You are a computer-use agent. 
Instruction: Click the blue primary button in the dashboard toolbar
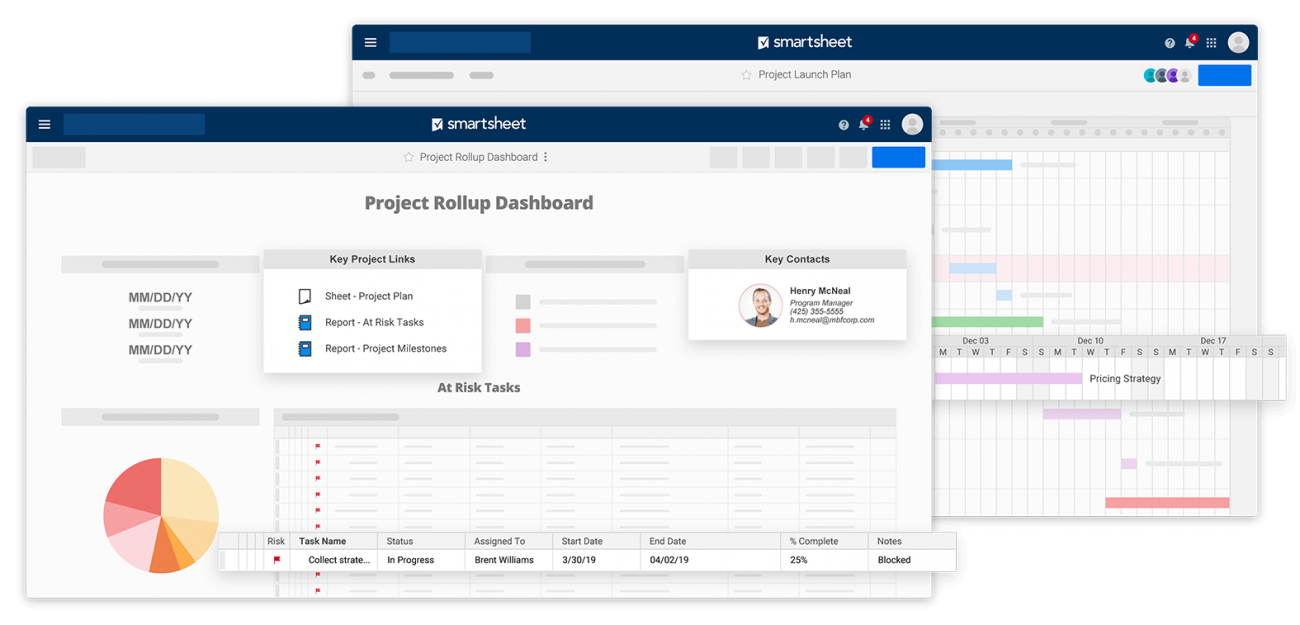[898, 157]
